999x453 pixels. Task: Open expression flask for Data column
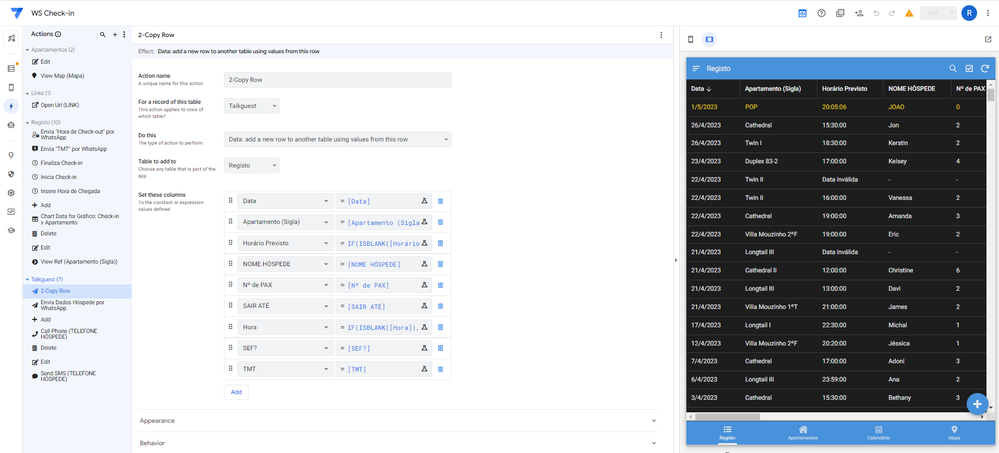pyautogui.click(x=424, y=201)
